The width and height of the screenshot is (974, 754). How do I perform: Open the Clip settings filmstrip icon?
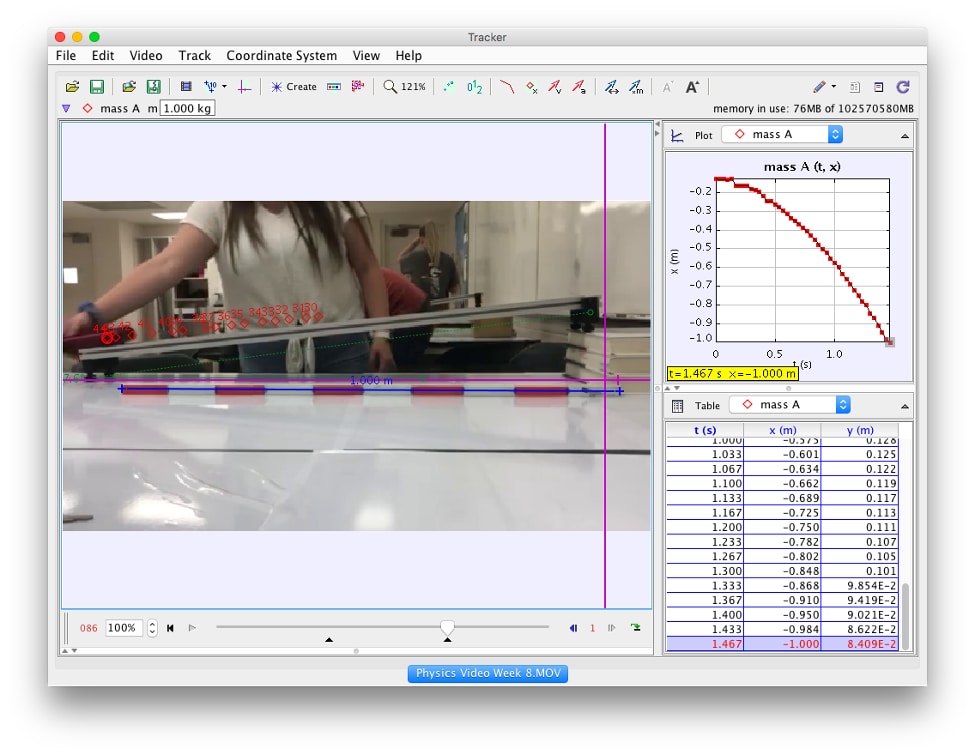[186, 87]
